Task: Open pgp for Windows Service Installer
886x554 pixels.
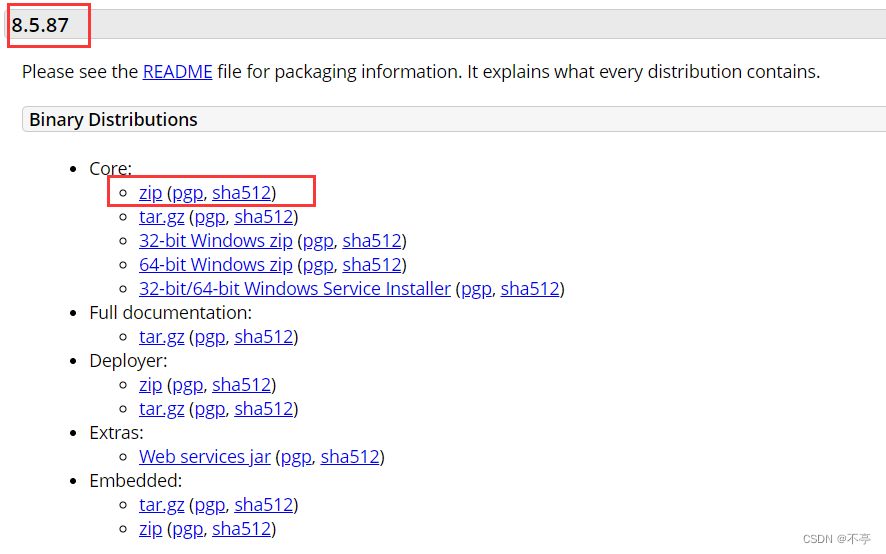Action: (476, 289)
